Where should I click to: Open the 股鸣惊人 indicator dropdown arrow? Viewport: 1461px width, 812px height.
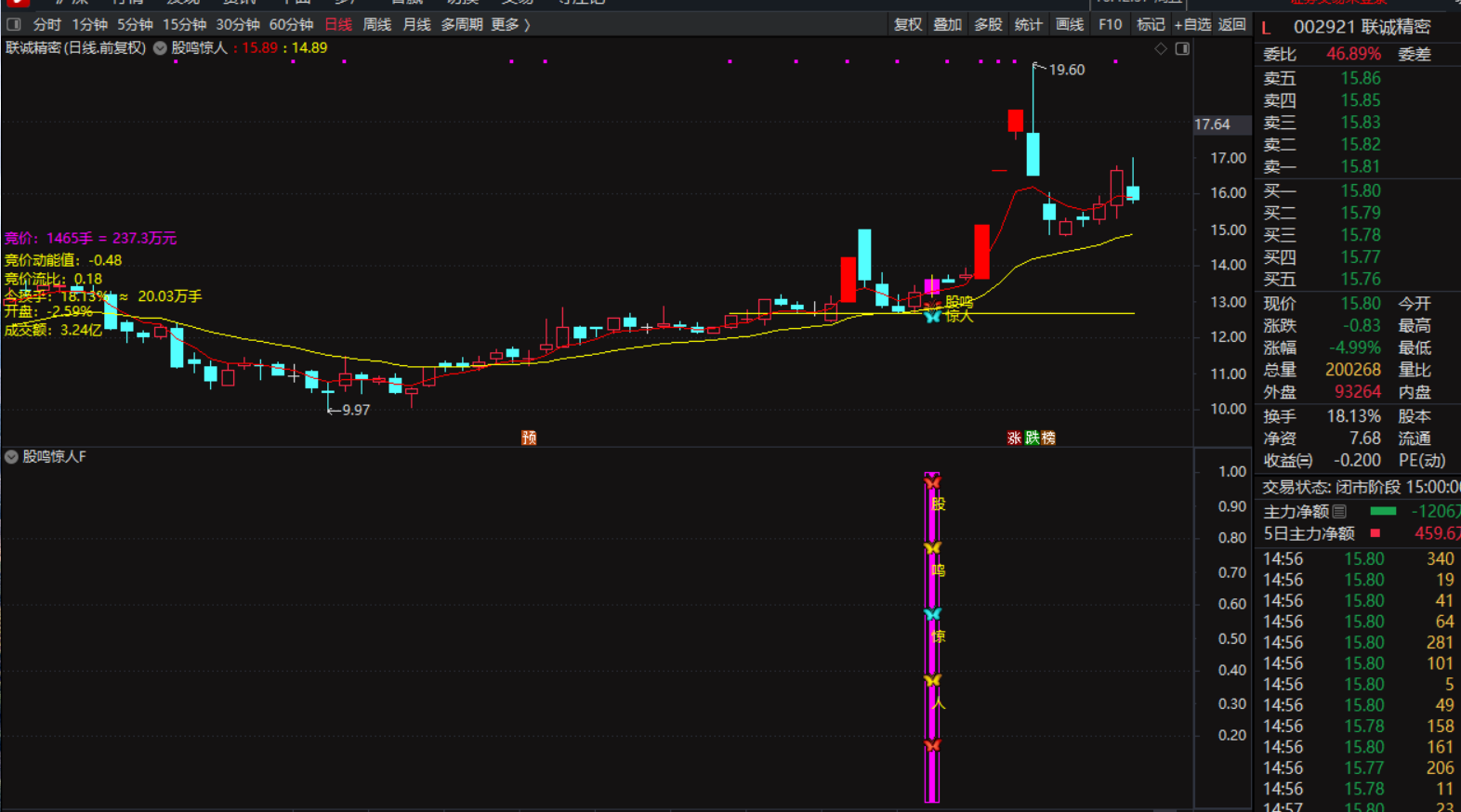[160, 48]
